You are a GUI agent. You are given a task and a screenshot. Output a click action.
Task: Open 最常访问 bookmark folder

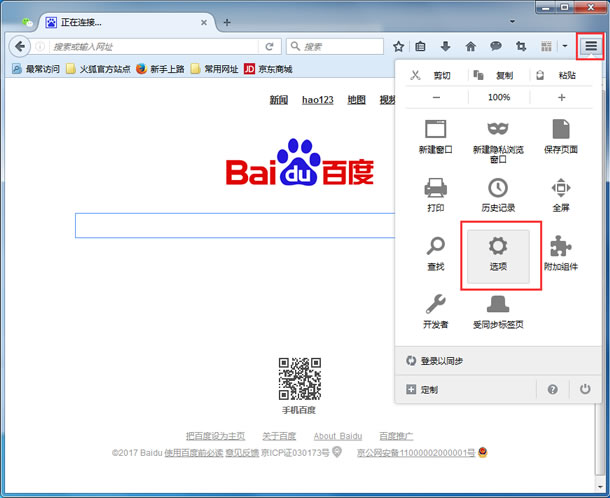click(x=36, y=69)
